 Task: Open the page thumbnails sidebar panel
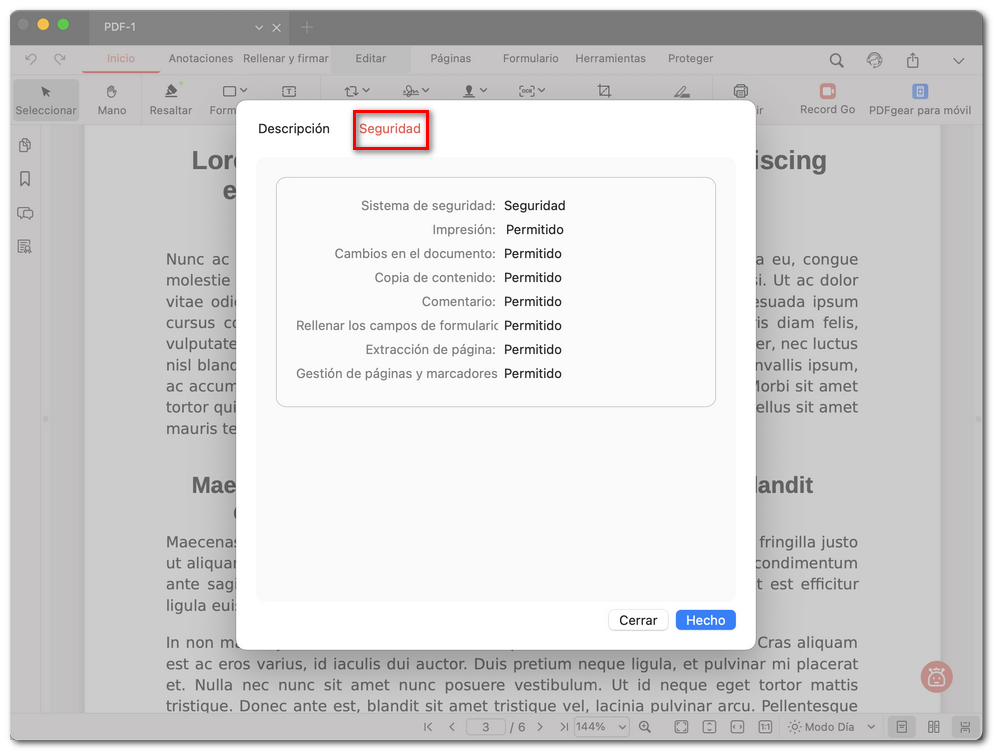(x=25, y=145)
